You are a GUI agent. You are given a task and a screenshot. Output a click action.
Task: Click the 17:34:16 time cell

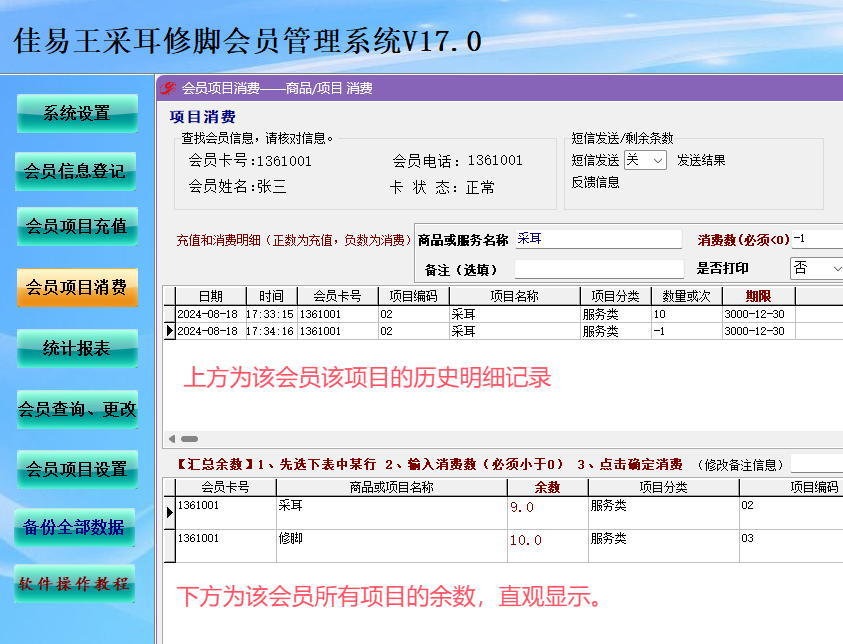[x=270, y=331]
